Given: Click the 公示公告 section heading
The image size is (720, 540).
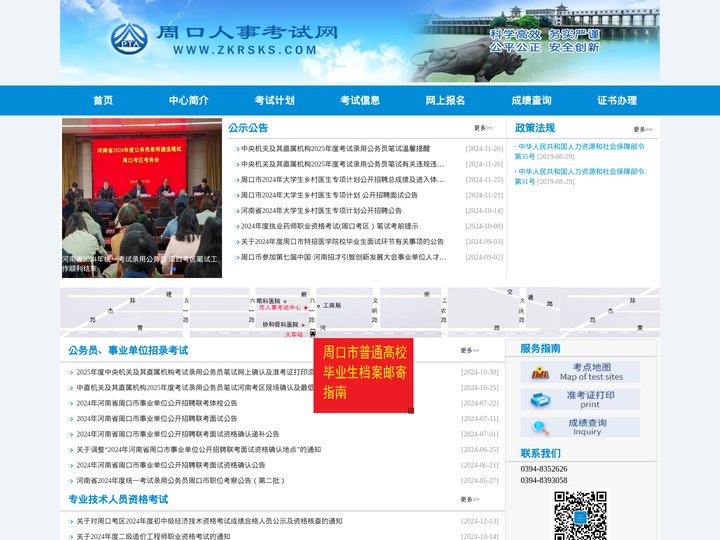Looking at the screenshot, I should 248,128.
